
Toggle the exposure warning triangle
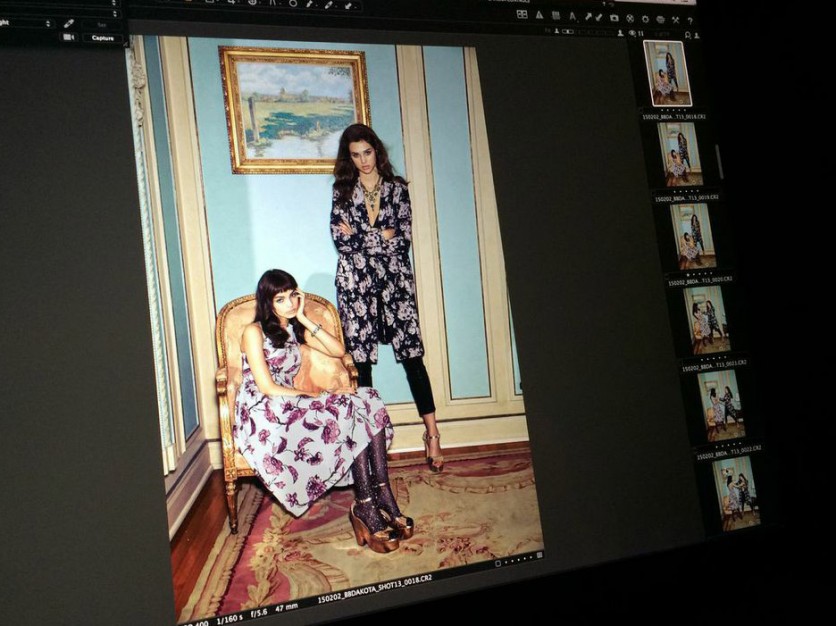click(539, 15)
